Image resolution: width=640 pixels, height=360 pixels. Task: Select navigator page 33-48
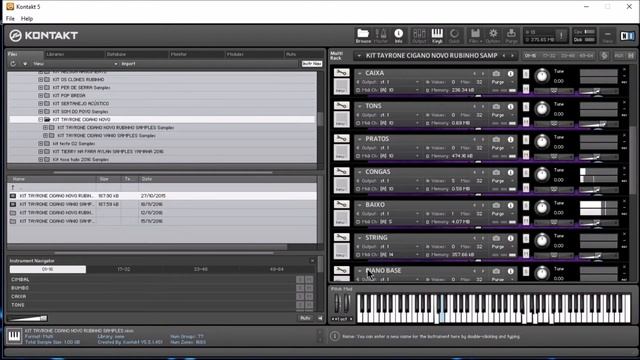[201, 269]
